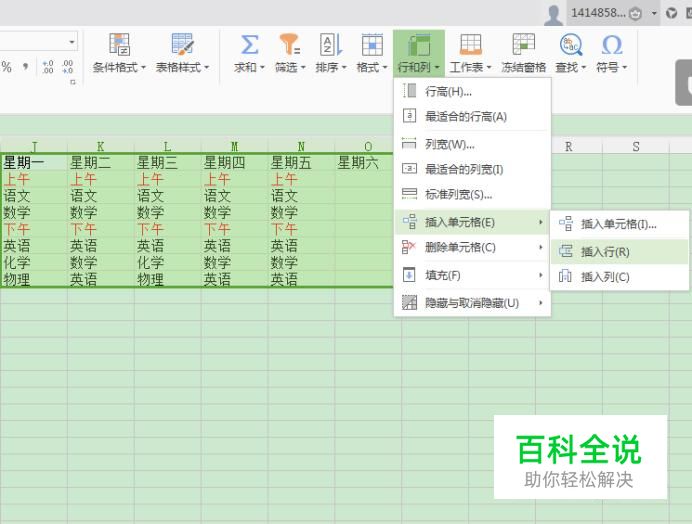The width and height of the screenshot is (692, 524).
Task: Open number format dialog launcher icon
Action: coord(73,82)
